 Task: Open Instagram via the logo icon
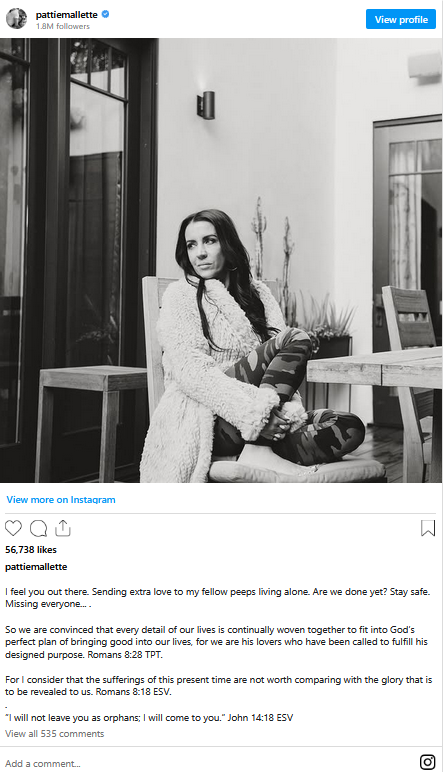point(427,762)
